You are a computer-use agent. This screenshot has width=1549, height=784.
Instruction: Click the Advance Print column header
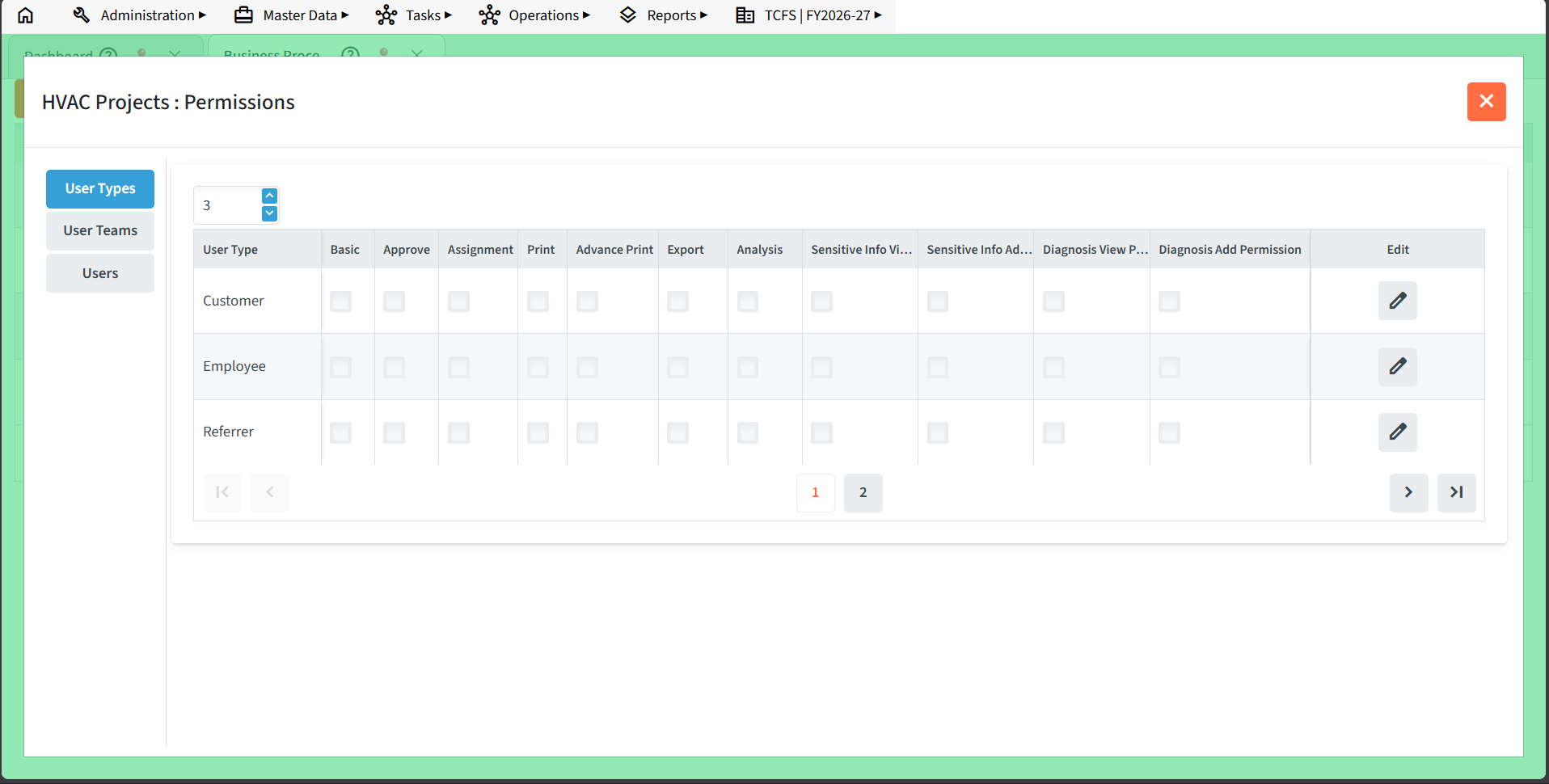click(614, 250)
